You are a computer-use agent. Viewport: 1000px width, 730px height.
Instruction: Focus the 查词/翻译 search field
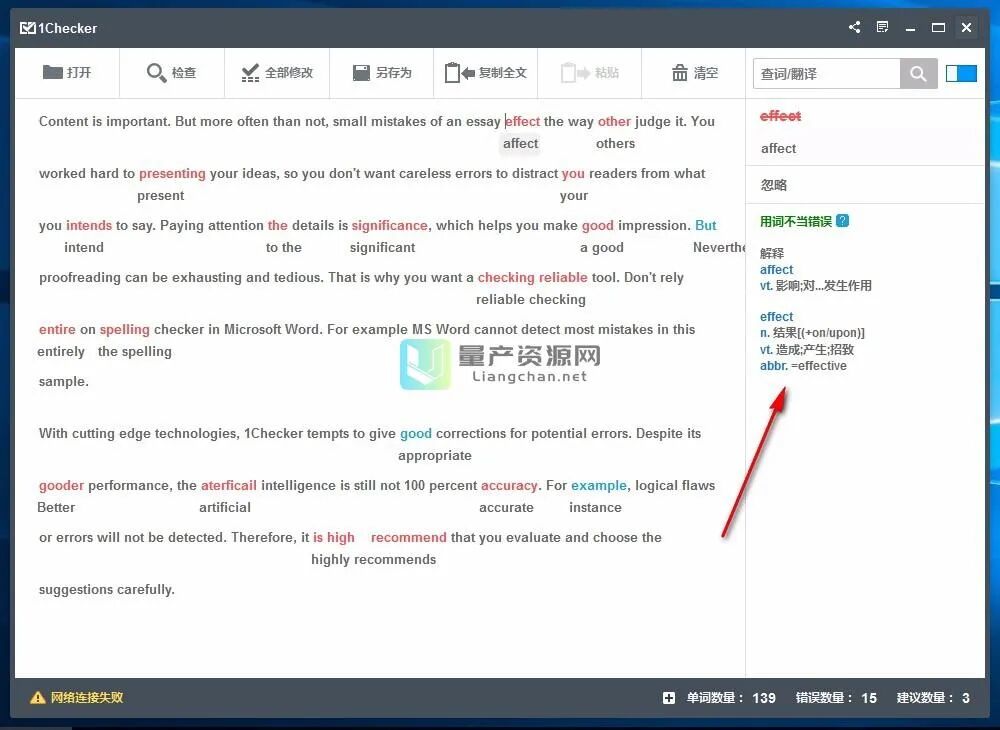point(827,74)
